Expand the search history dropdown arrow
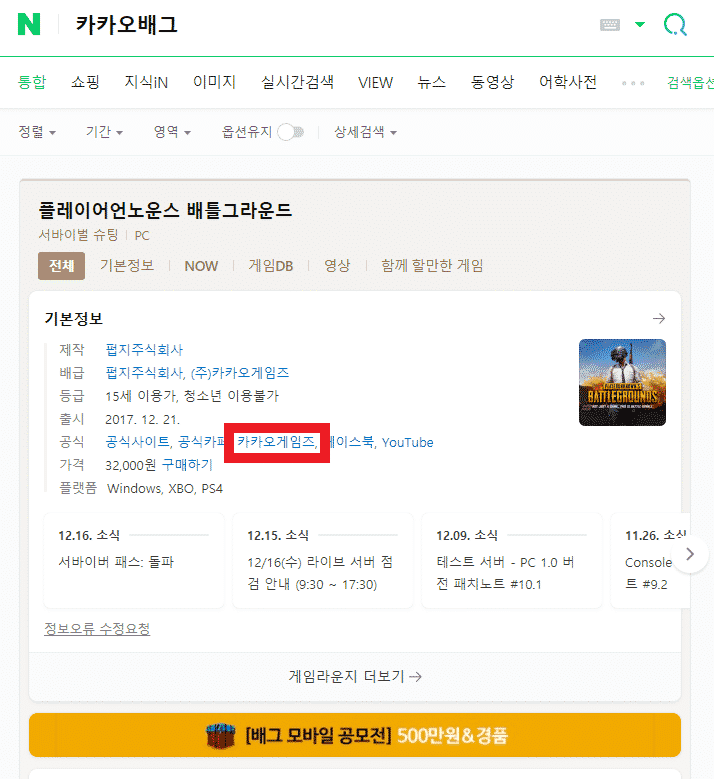This screenshot has height=779, width=714. 640,24
